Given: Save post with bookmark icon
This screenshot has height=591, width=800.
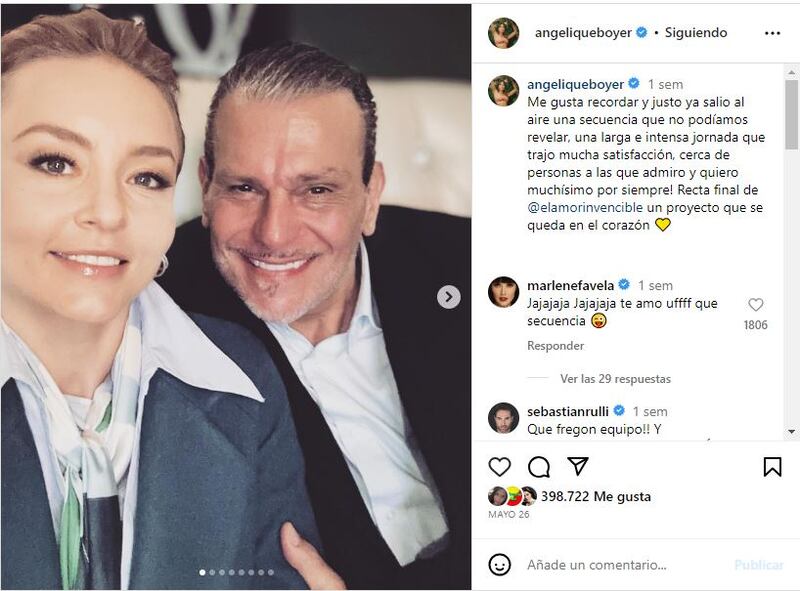Looking at the screenshot, I should (772, 467).
